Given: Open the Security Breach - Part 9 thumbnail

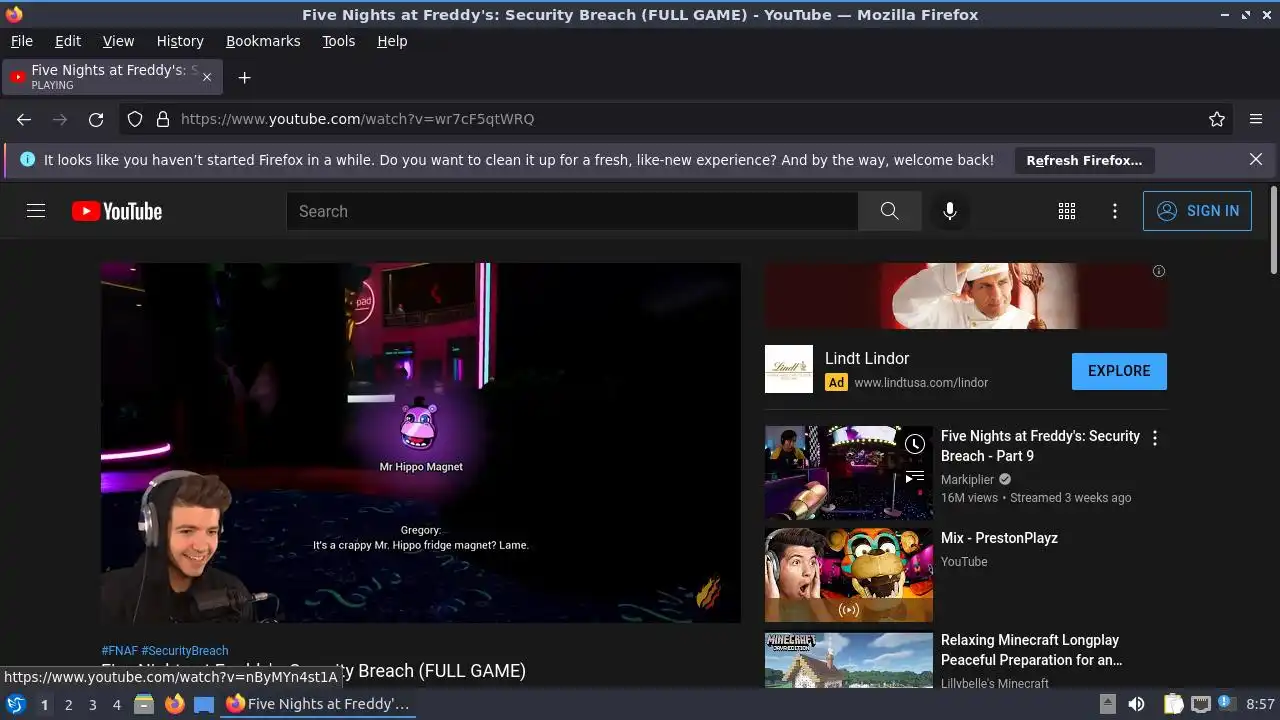Looking at the screenshot, I should pyautogui.click(x=849, y=473).
